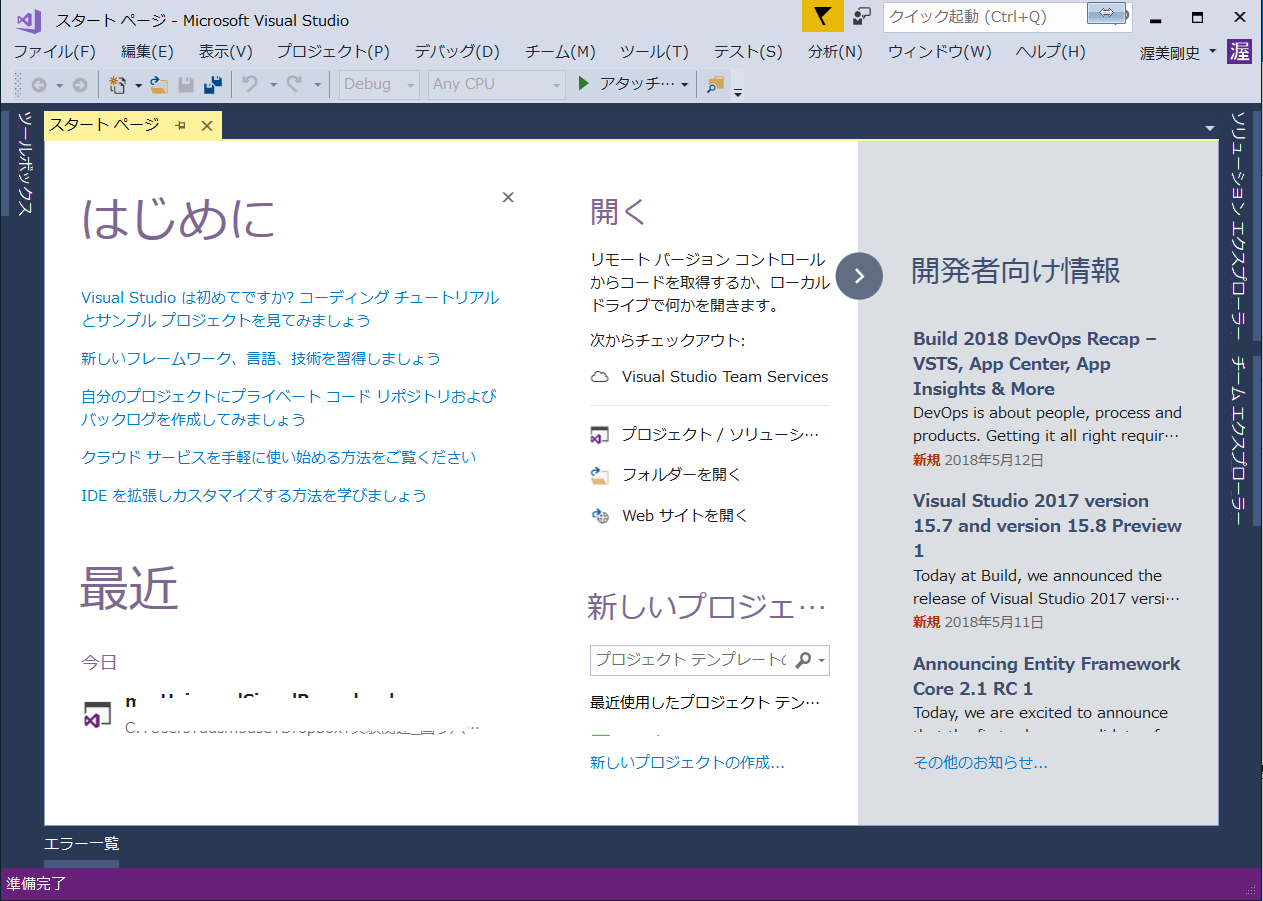Open the クラウド サービスを手軽に使い始める方法 link
Screen dimensions: 1263x901
pyautogui.click(x=279, y=457)
